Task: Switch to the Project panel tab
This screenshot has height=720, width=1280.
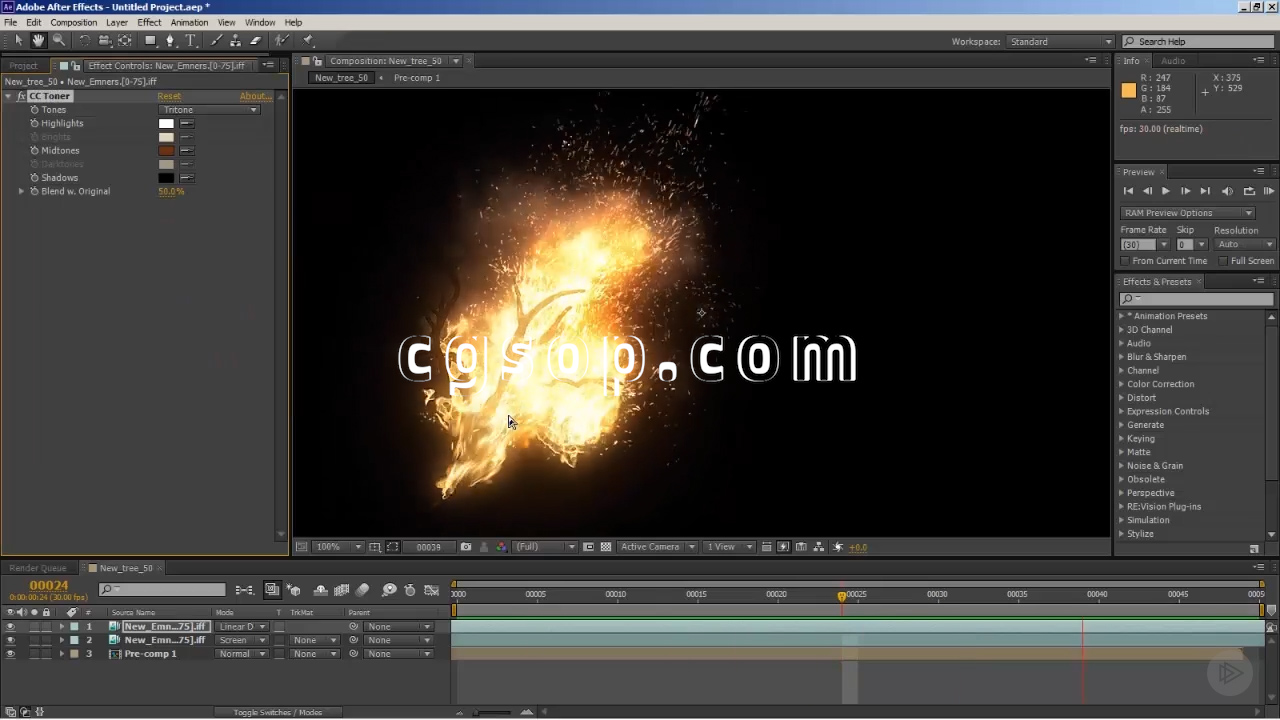Action: click(23, 66)
